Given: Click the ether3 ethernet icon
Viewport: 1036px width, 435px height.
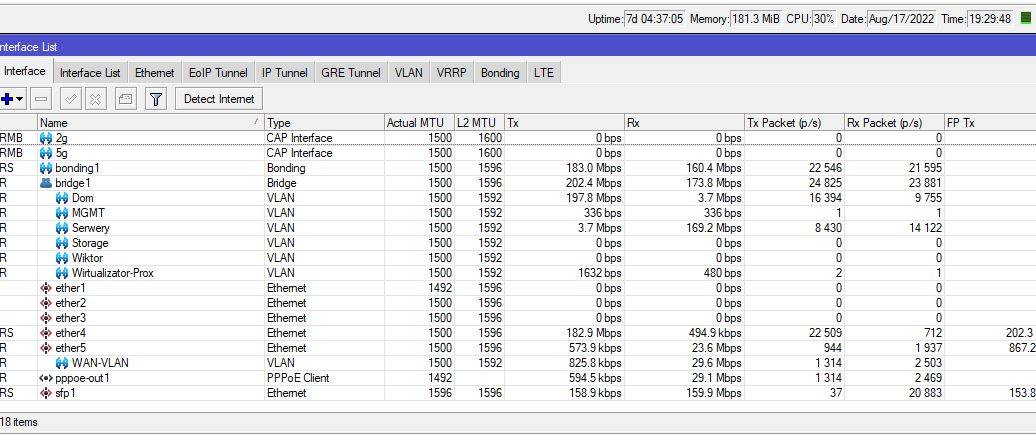Looking at the screenshot, I should pos(46,318).
